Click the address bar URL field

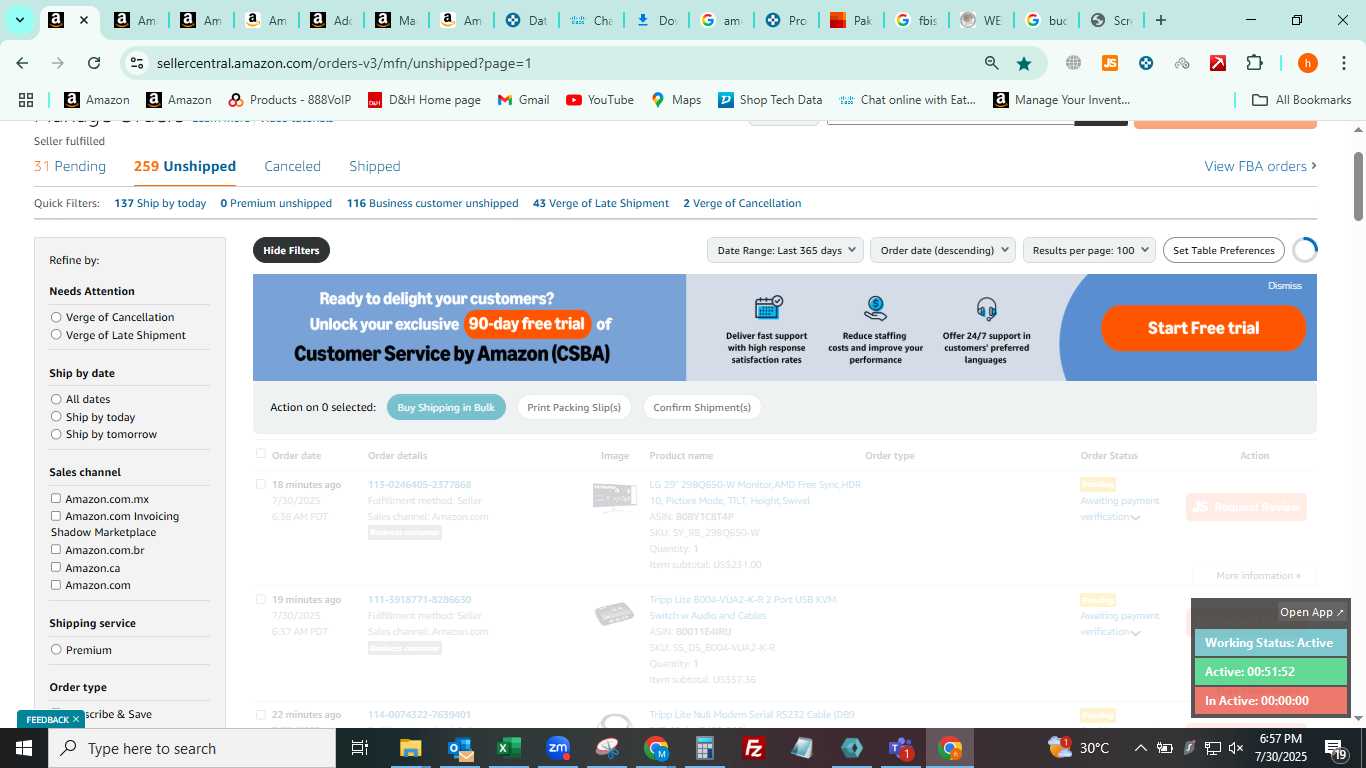(x=560, y=63)
